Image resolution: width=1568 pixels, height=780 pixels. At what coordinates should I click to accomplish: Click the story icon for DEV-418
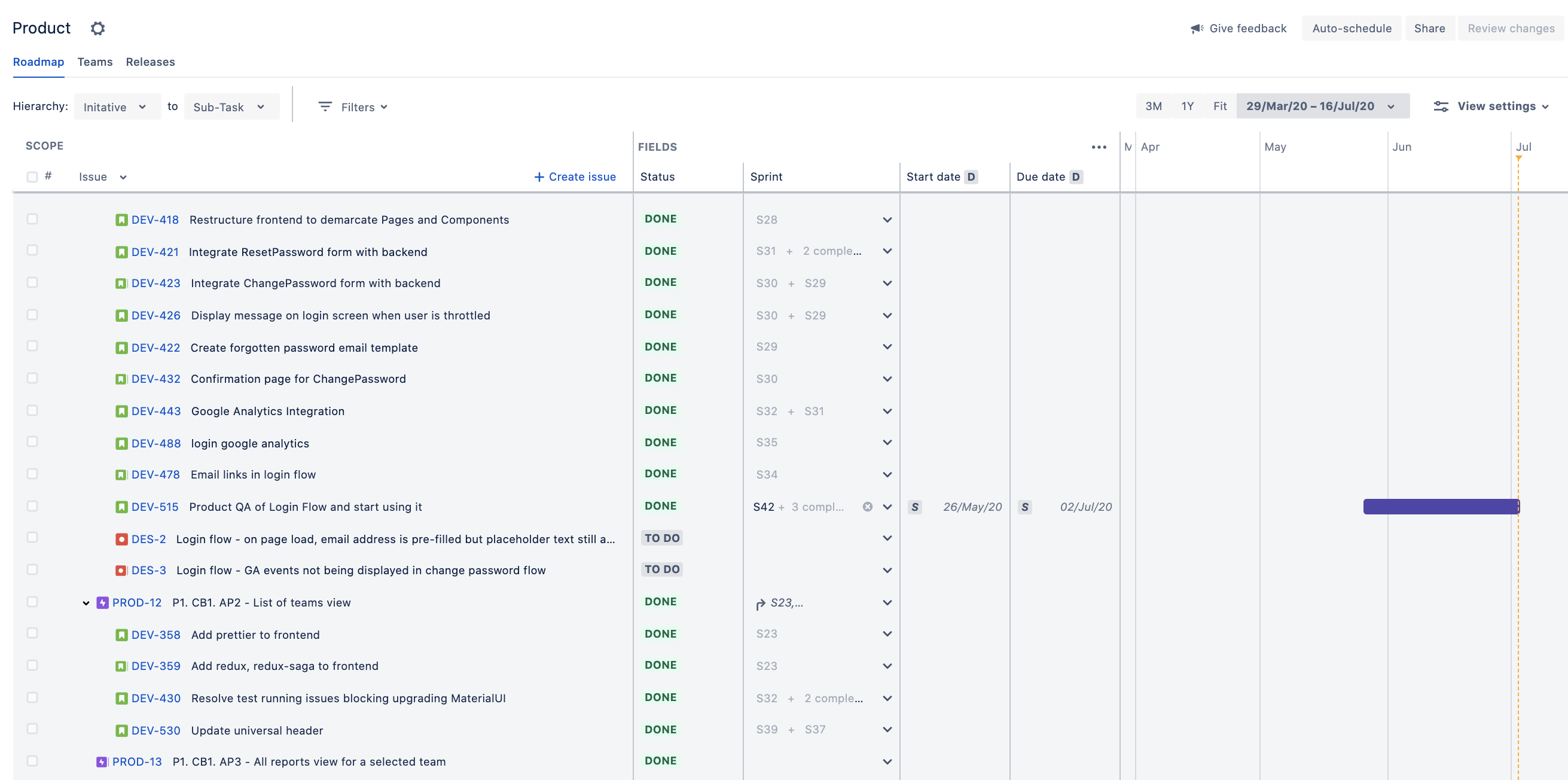coord(122,220)
